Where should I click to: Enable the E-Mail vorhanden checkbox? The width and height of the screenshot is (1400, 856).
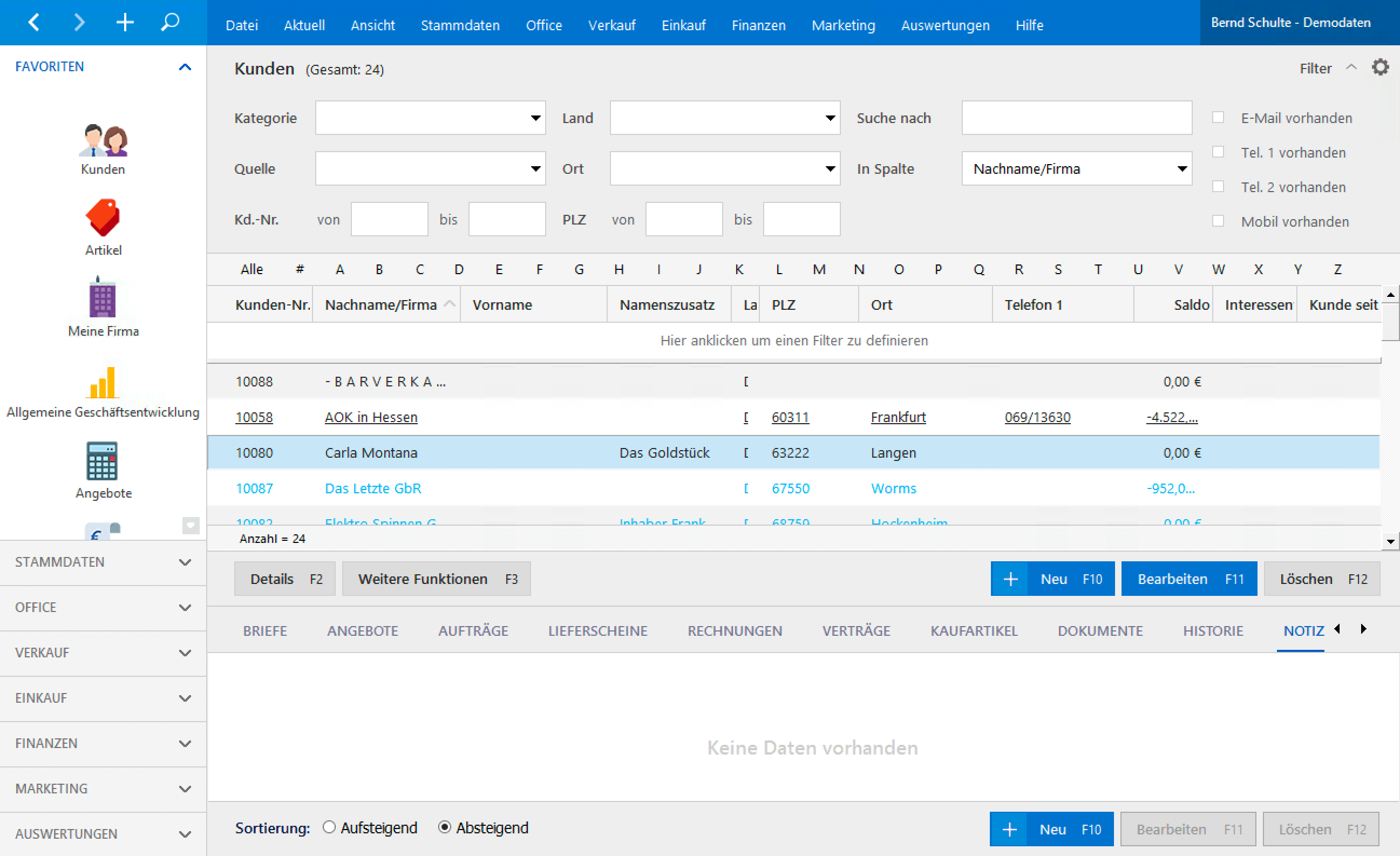point(1218,118)
